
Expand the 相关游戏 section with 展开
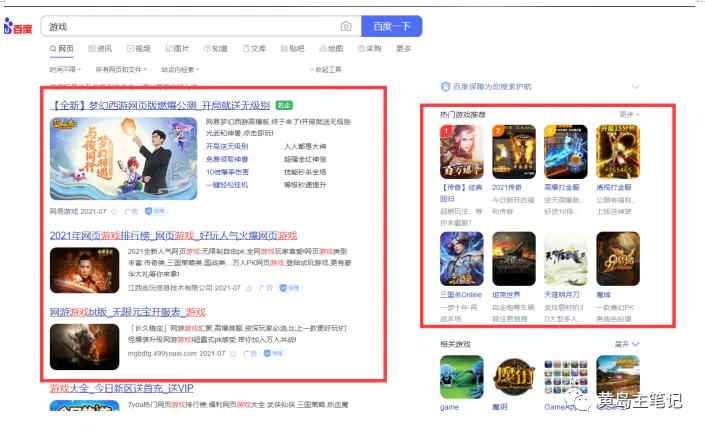click(626, 344)
